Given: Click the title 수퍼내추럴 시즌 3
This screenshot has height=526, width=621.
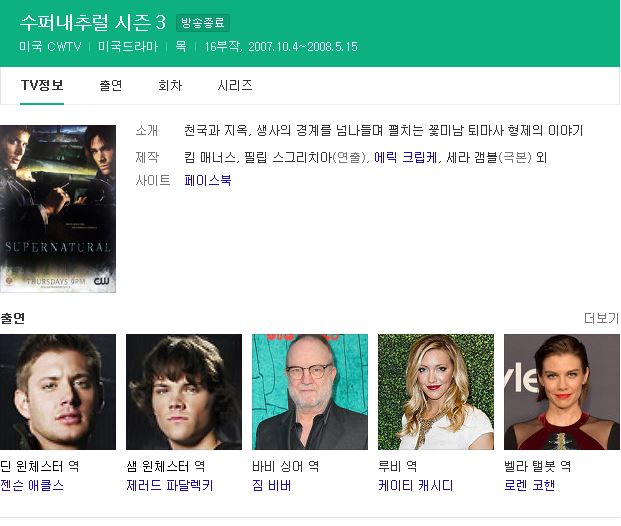Looking at the screenshot, I should (x=93, y=23).
